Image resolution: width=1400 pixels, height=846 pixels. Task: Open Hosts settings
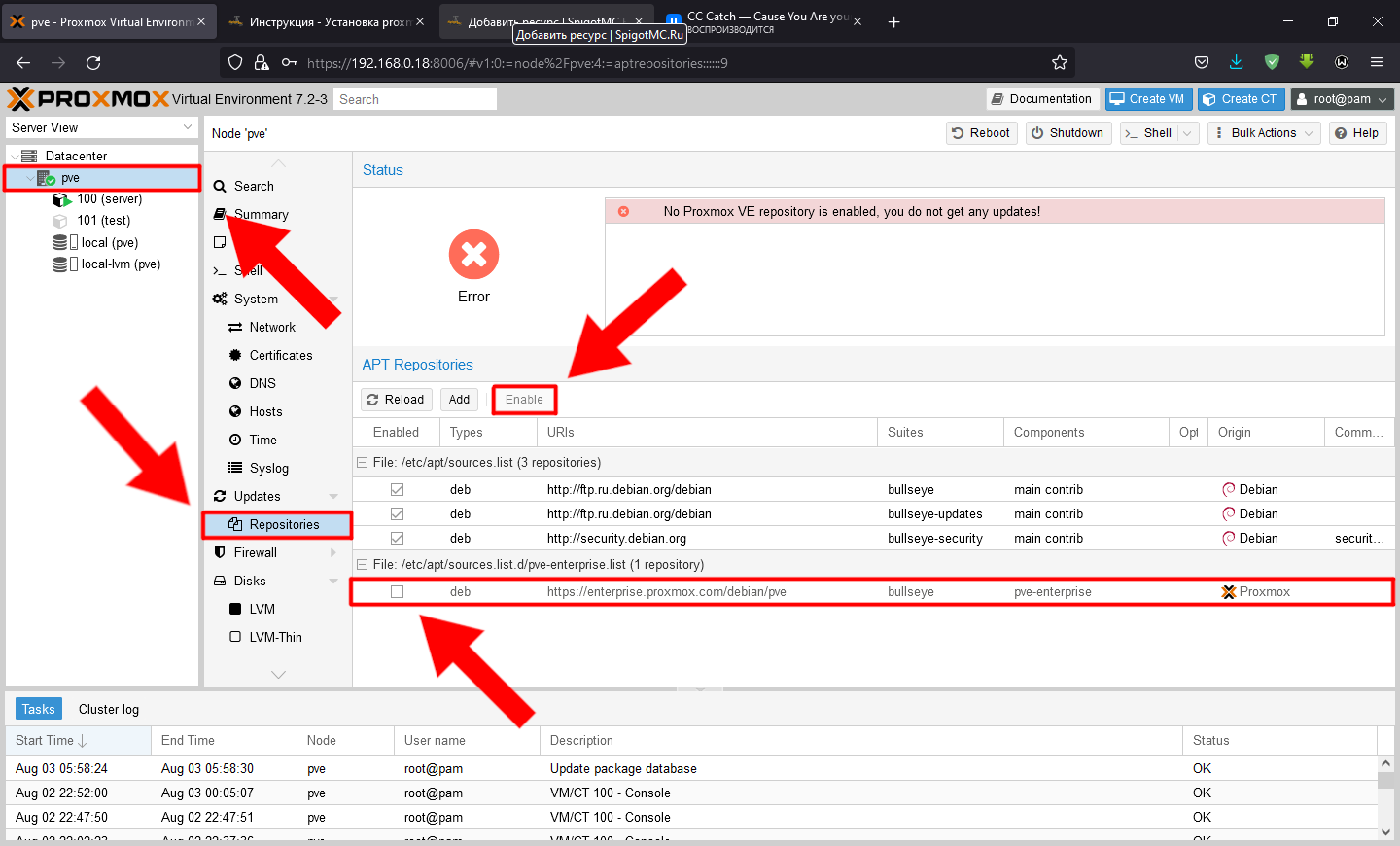pos(265,411)
